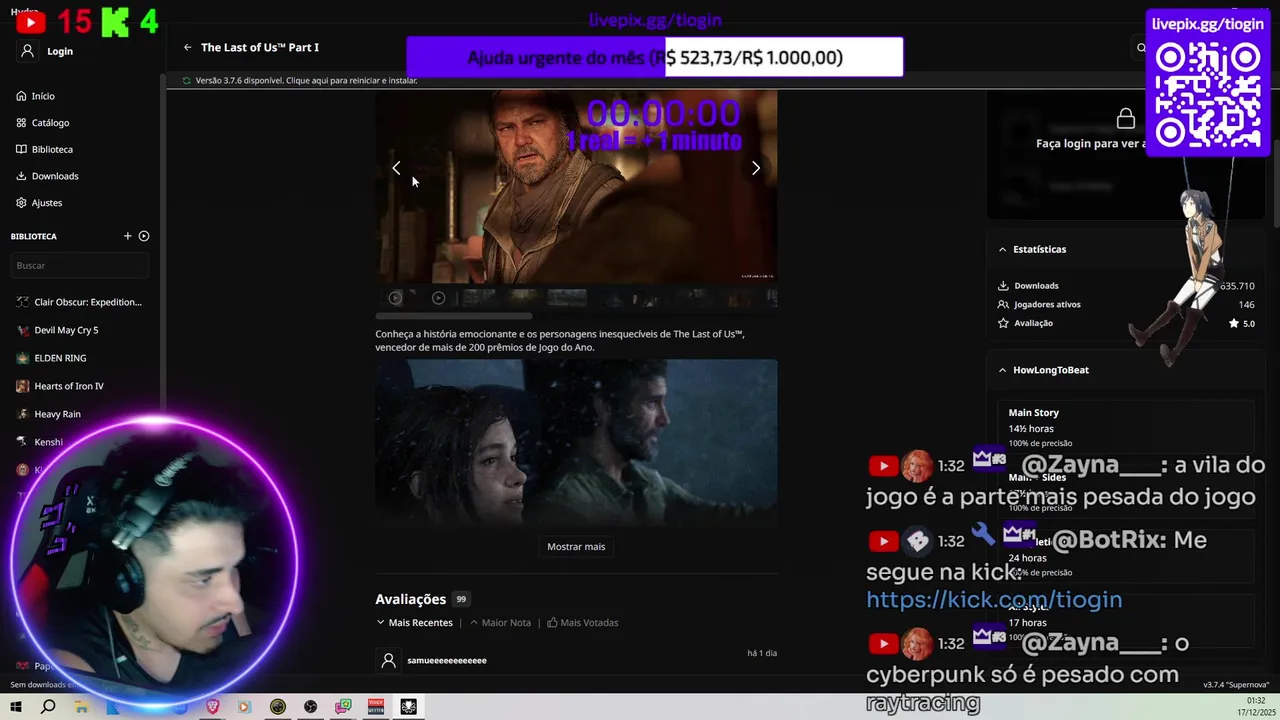The height and width of the screenshot is (720, 1280).
Task: Open the Windows Start menu
Action: (16, 707)
